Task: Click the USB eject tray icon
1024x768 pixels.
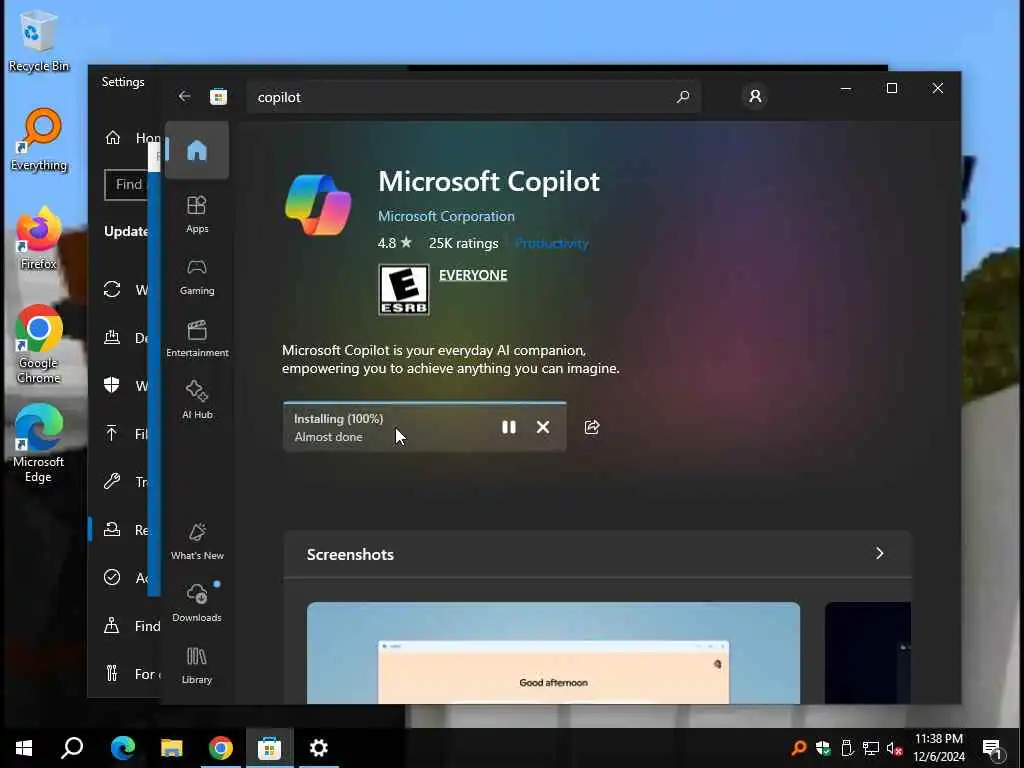Action: [847, 748]
